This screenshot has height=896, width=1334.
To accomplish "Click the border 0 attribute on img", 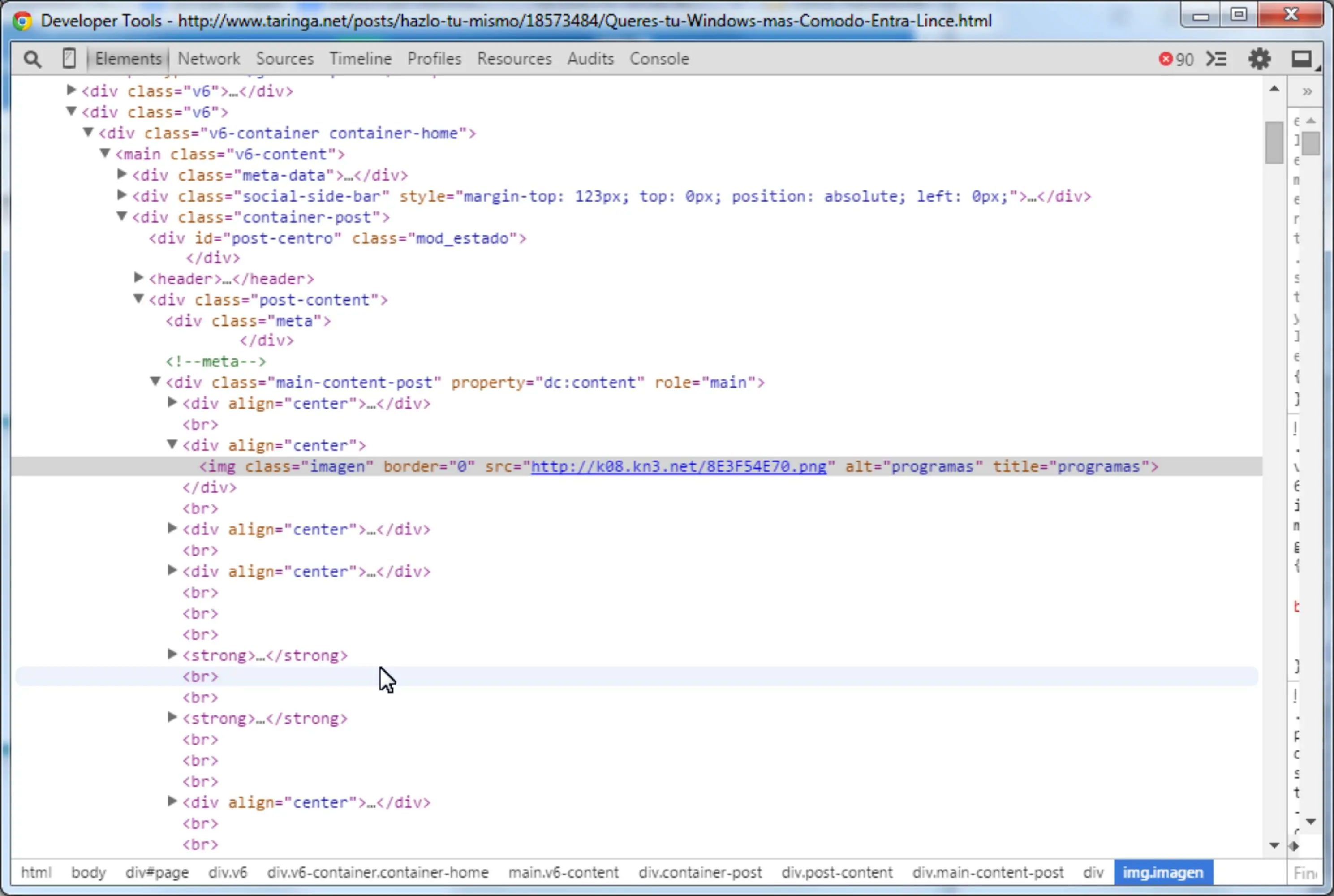I will (x=429, y=467).
